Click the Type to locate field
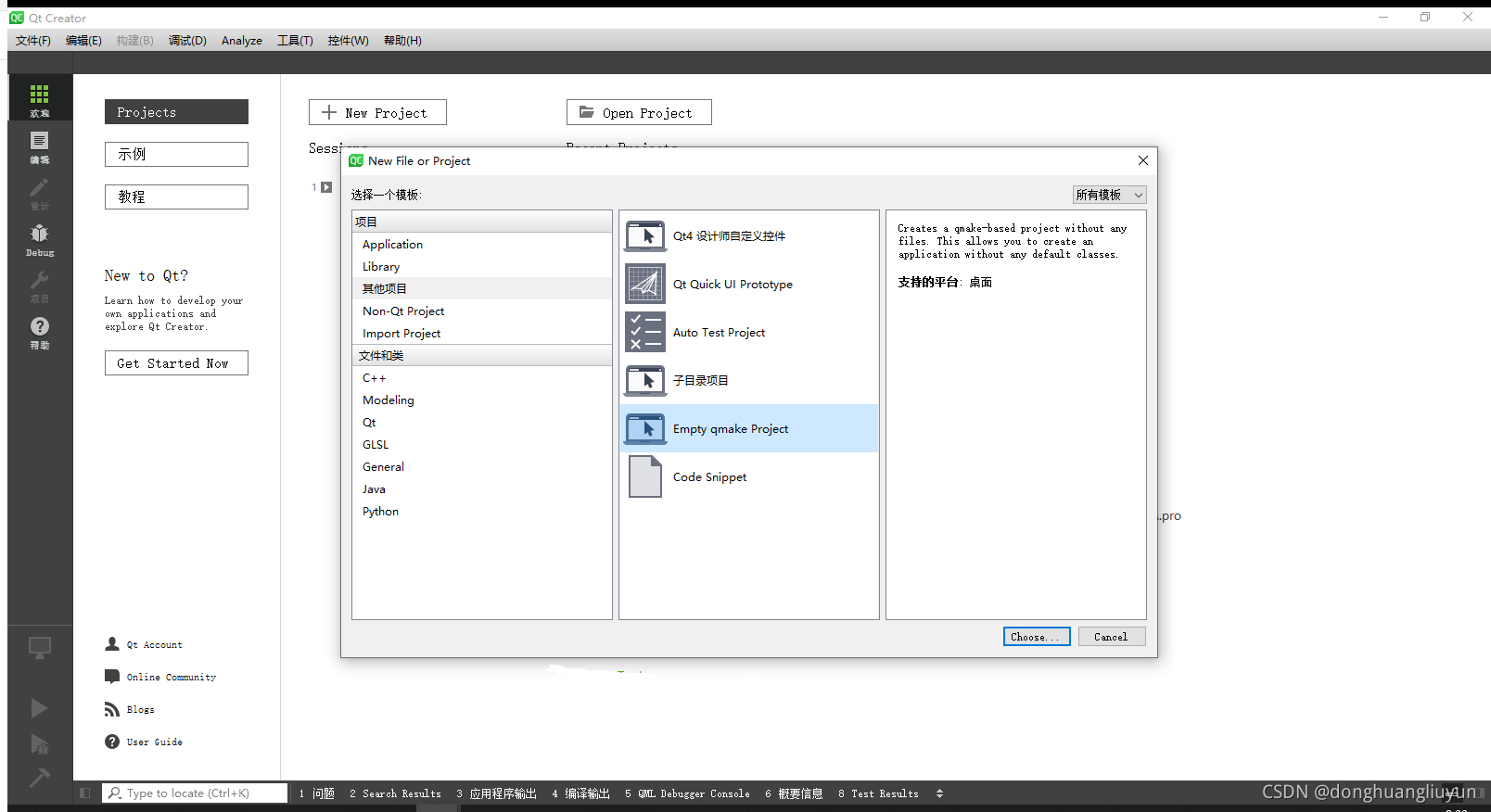Image resolution: width=1491 pixels, height=812 pixels. click(x=195, y=793)
